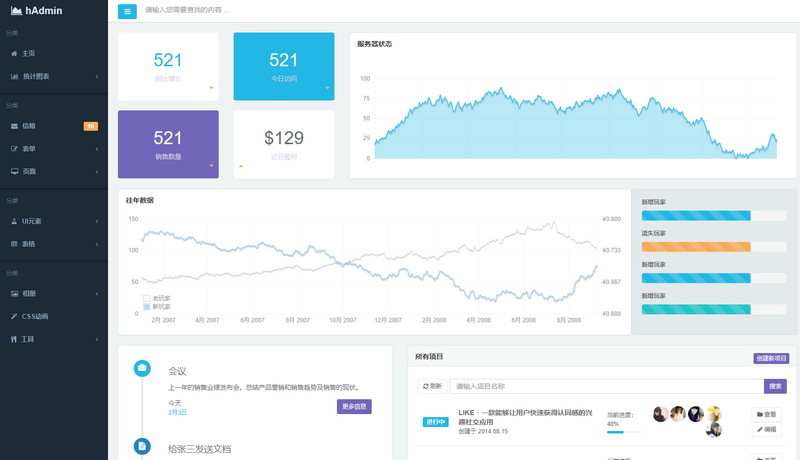
Task: Open 信箱 mailbox with the 16 badge
Action: (30, 126)
